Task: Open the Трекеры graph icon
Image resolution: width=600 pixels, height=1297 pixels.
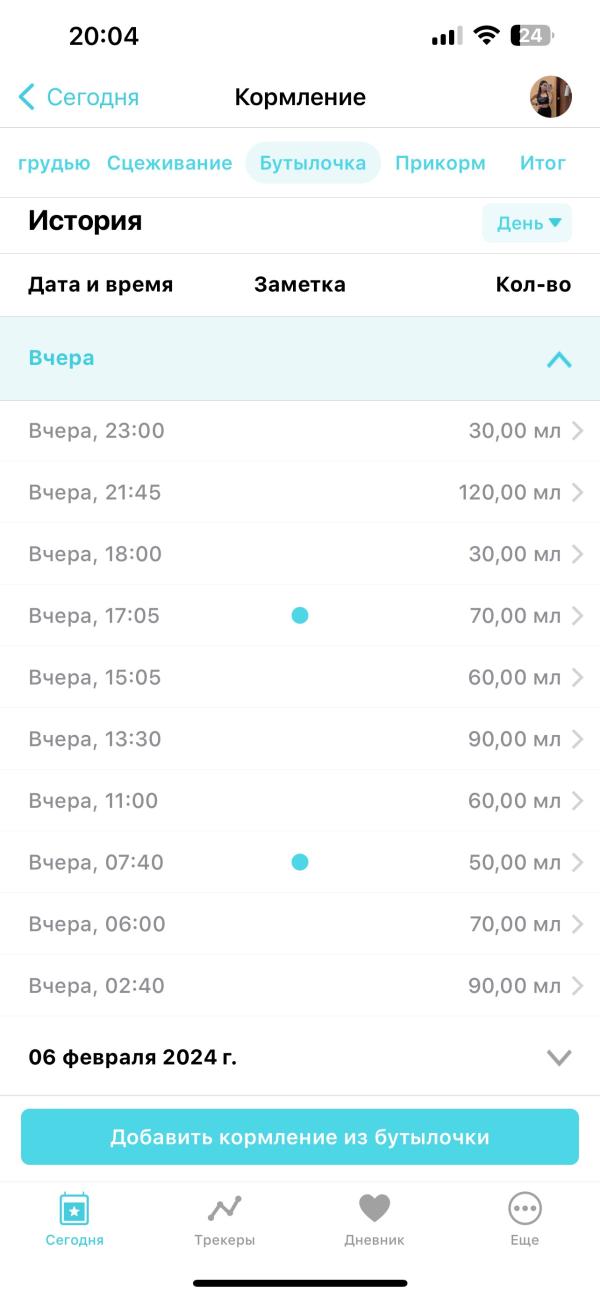Action: click(224, 1209)
